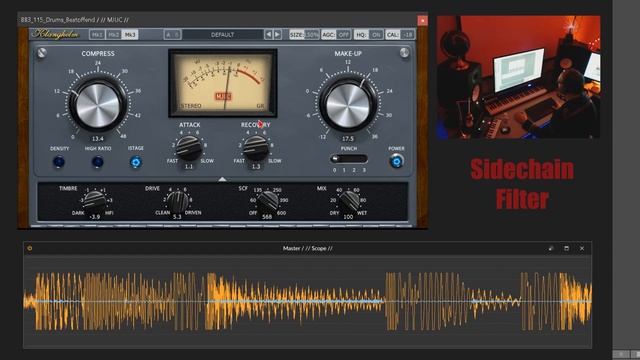Go to previous preset with left arrow
The width and height of the screenshot is (640, 360).
pos(268,35)
